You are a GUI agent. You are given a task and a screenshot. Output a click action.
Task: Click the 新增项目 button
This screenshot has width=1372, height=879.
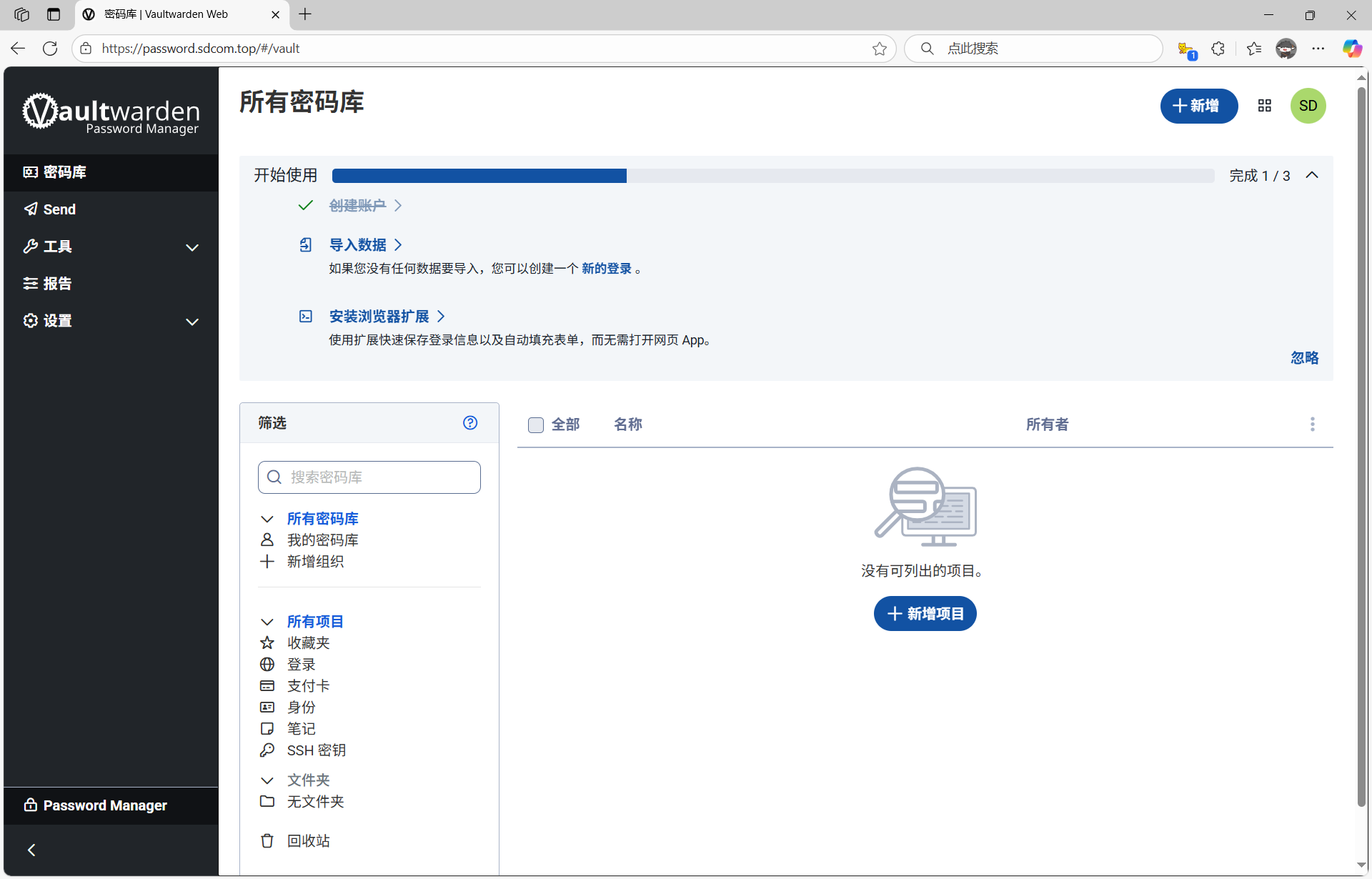pos(925,614)
